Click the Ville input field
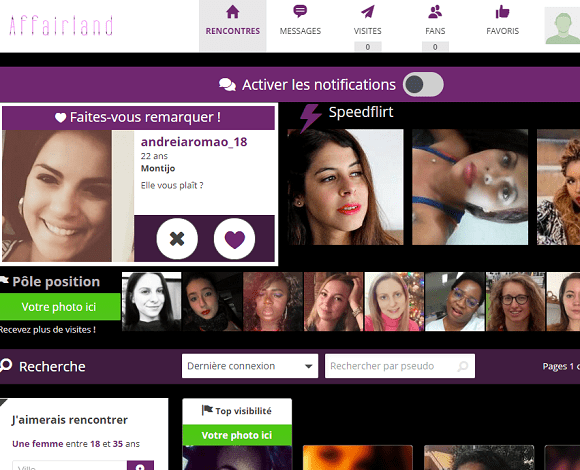 pos(70,466)
